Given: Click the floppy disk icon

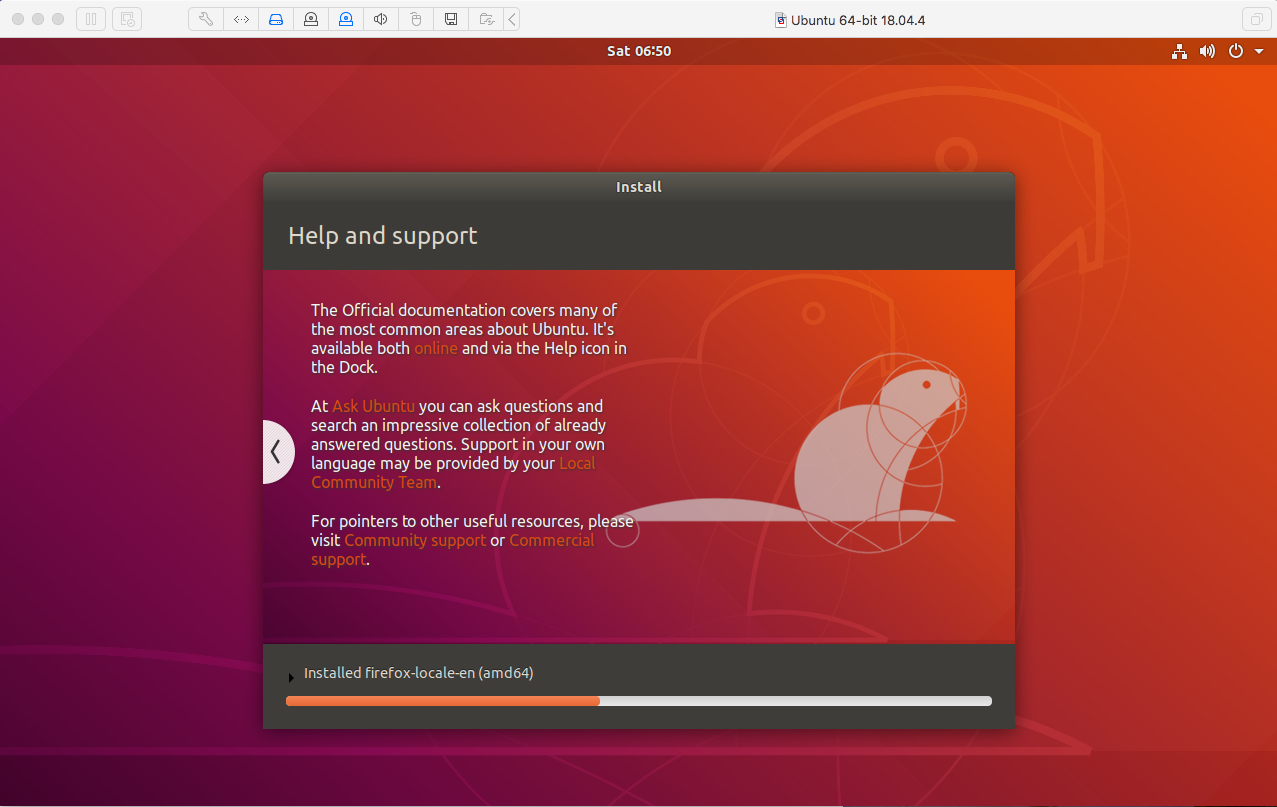Looking at the screenshot, I should 451,19.
